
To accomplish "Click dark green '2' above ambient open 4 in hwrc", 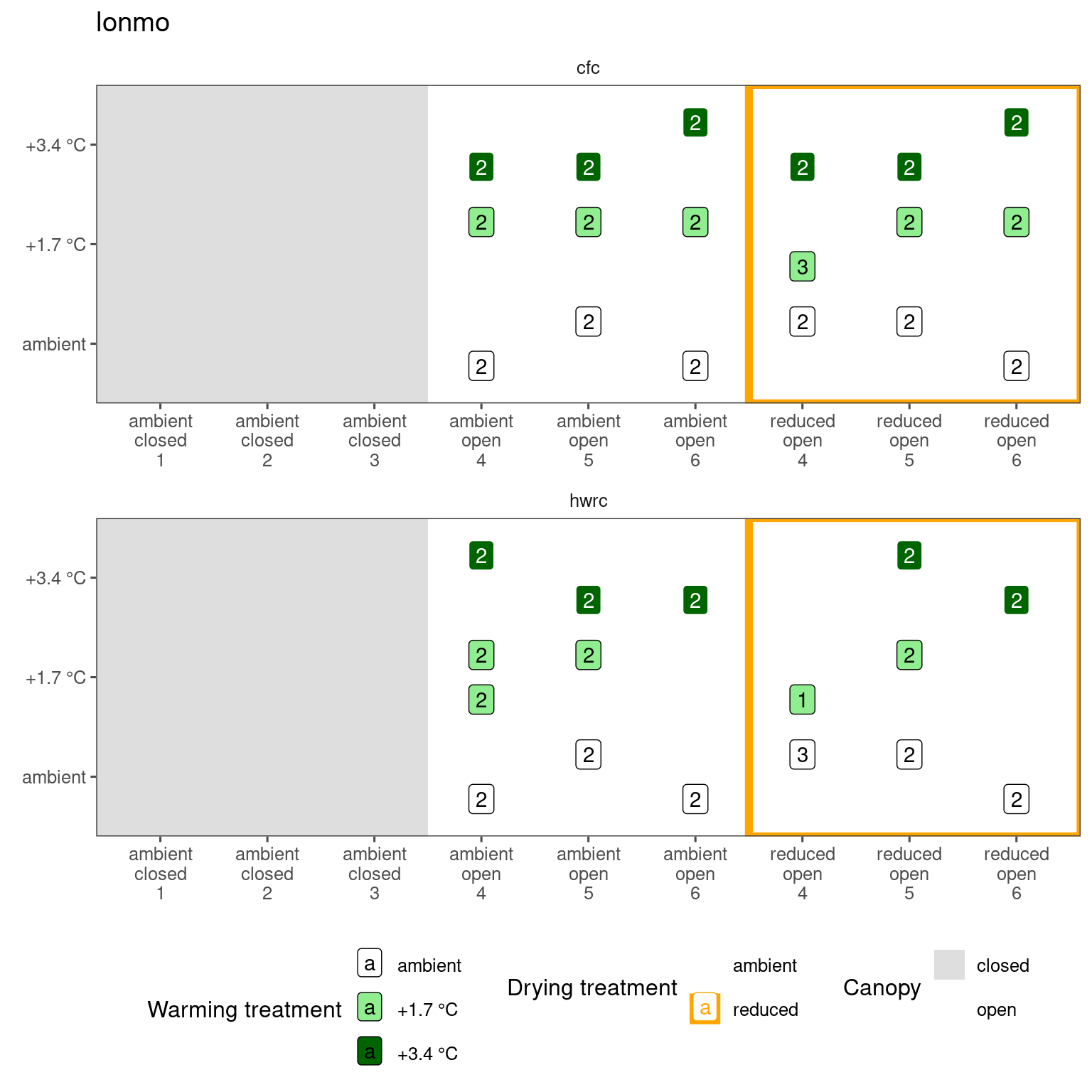I will click(x=481, y=555).
